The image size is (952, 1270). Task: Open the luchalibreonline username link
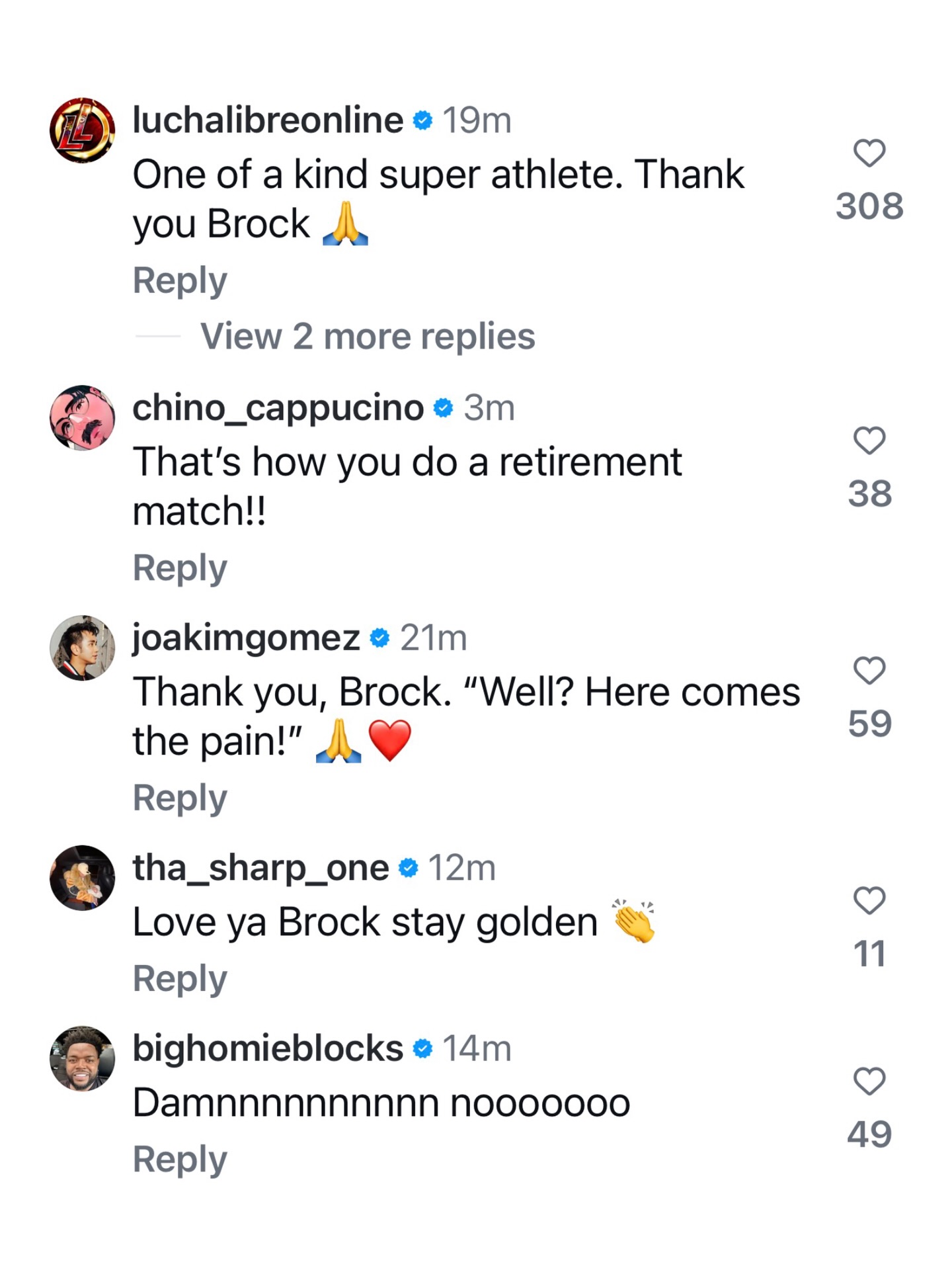[x=268, y=120]
